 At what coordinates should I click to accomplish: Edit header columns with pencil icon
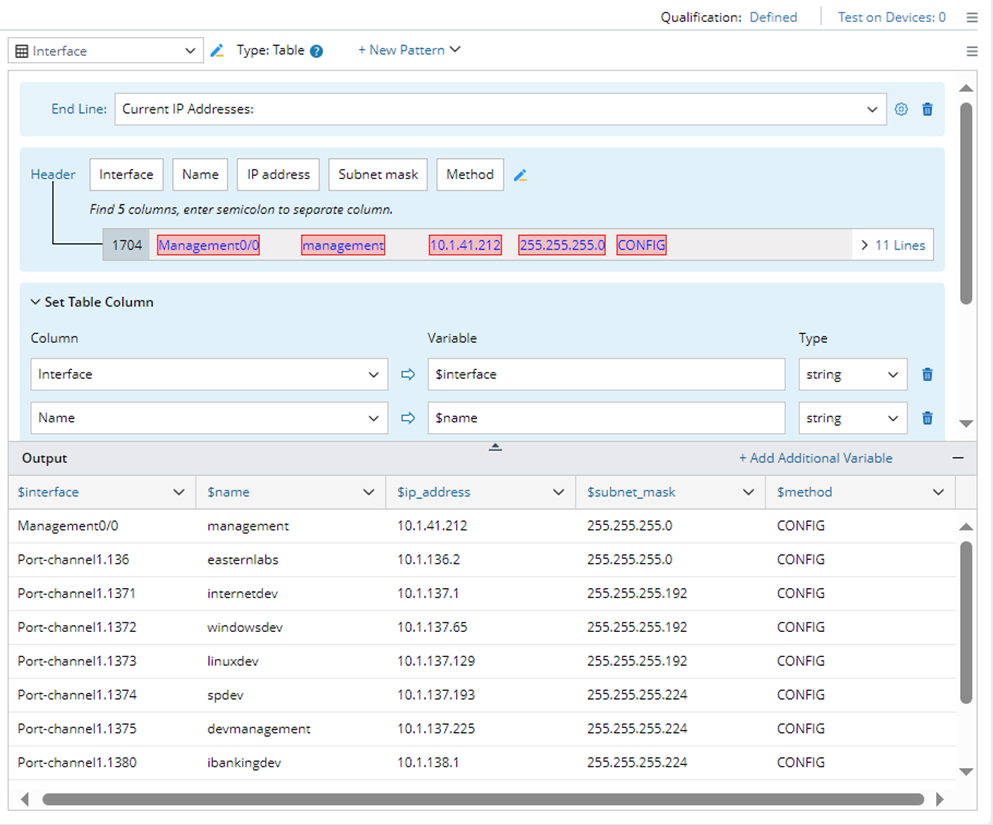pos(520,175)
